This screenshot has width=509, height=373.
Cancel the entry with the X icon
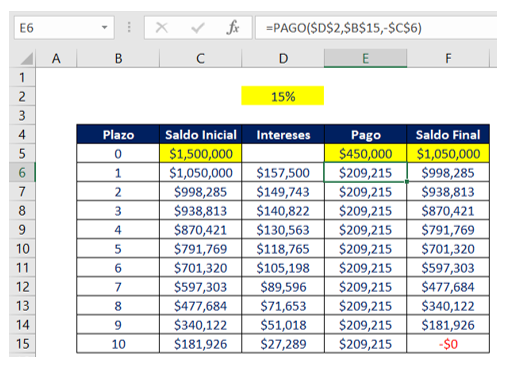pyautogui.click(x=162, y=28)
